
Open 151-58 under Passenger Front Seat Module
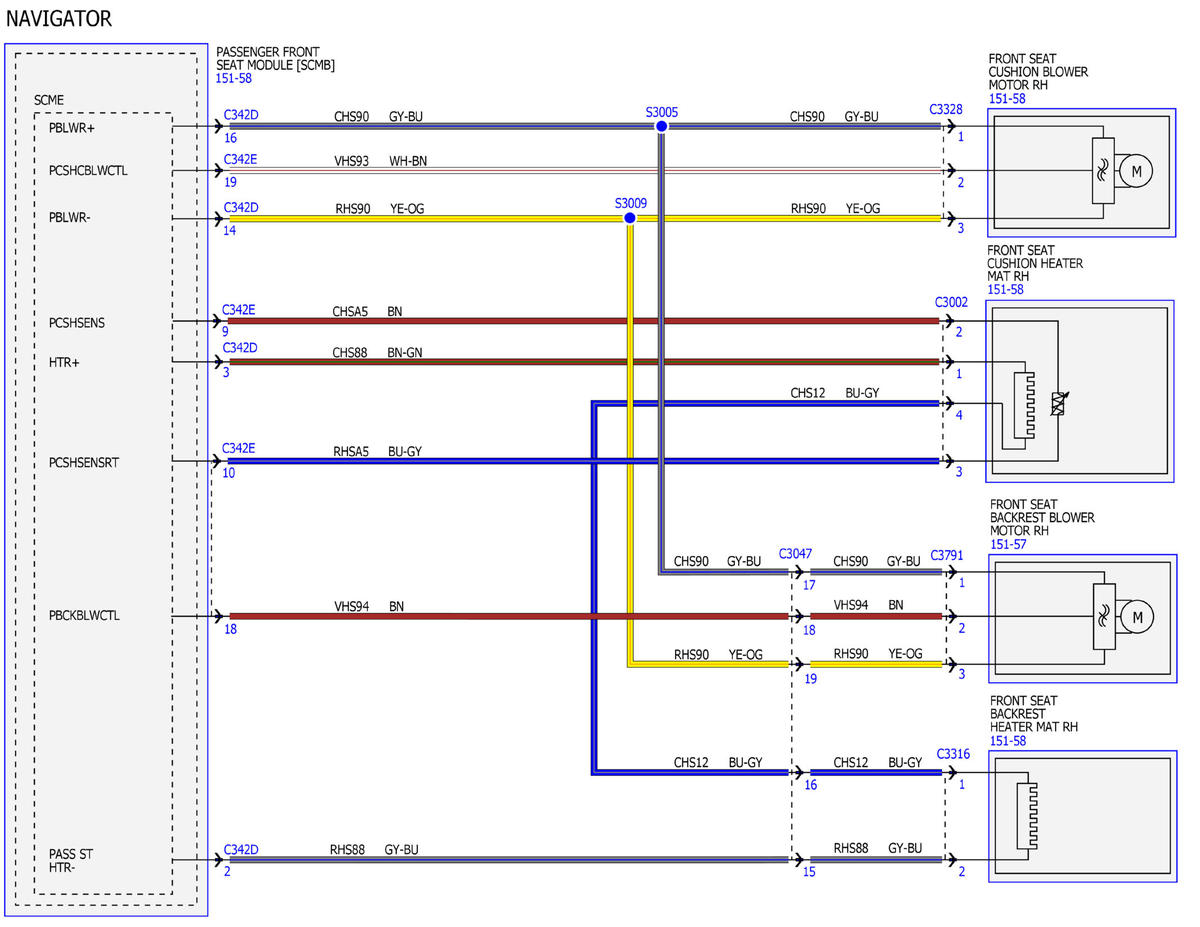pyautogui.click(x=234, y=78)
